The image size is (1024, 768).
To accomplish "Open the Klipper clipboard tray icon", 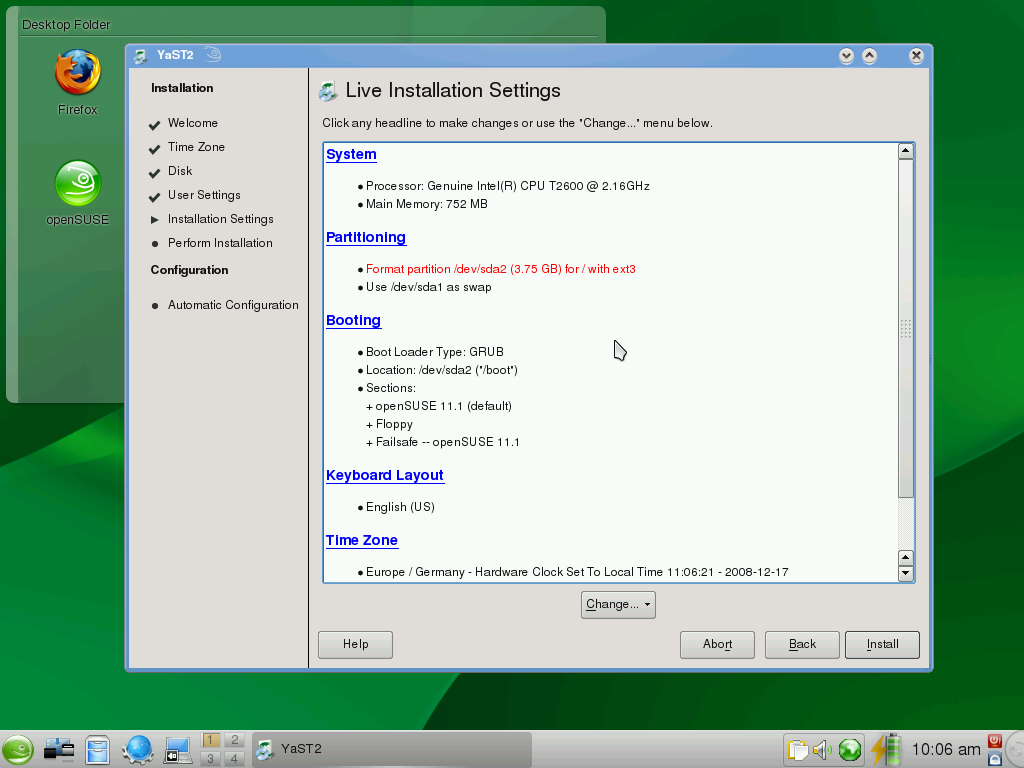I will (797, 750).
